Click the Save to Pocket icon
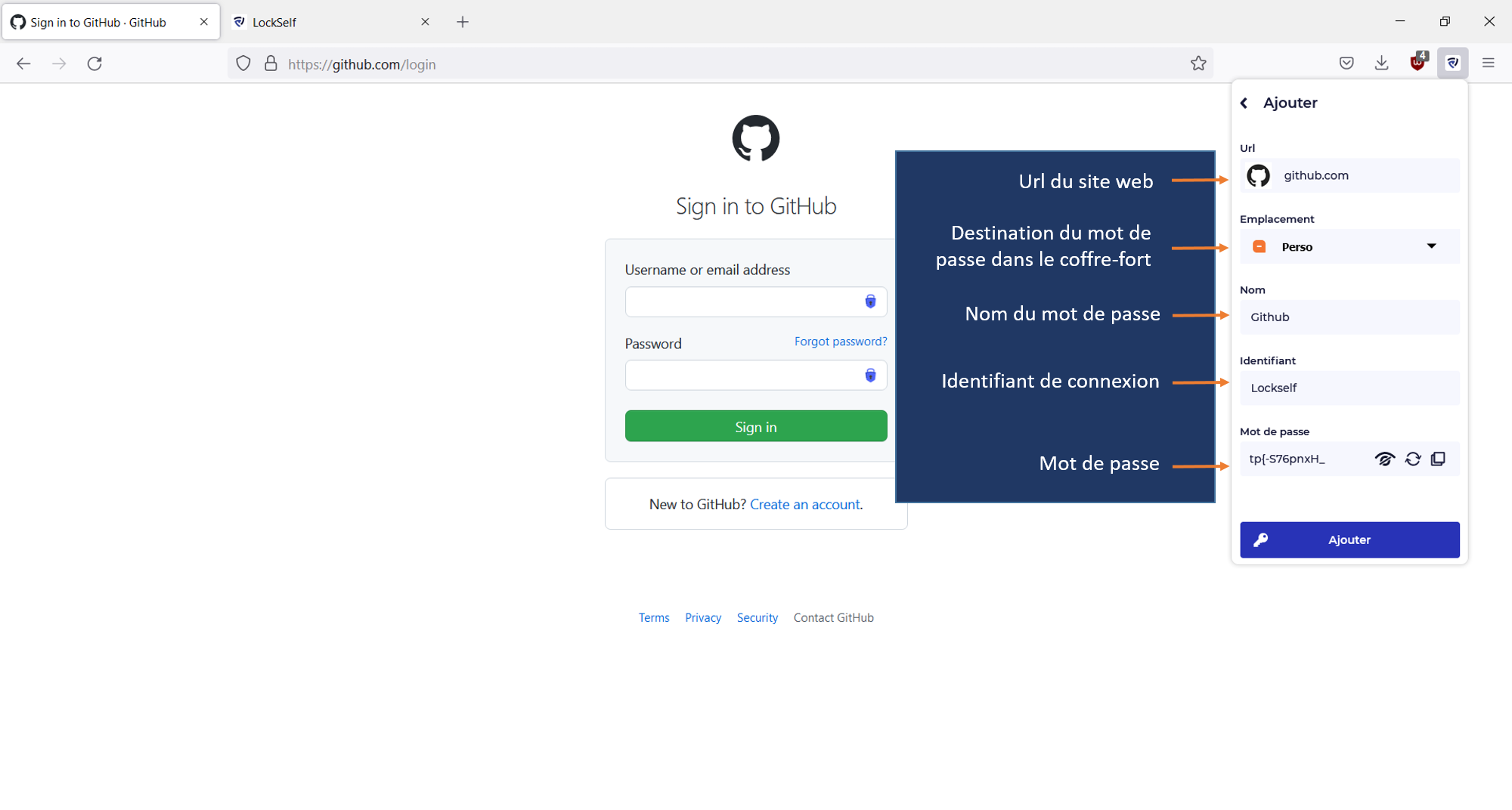1512x810 pixels. point(1346,63)
